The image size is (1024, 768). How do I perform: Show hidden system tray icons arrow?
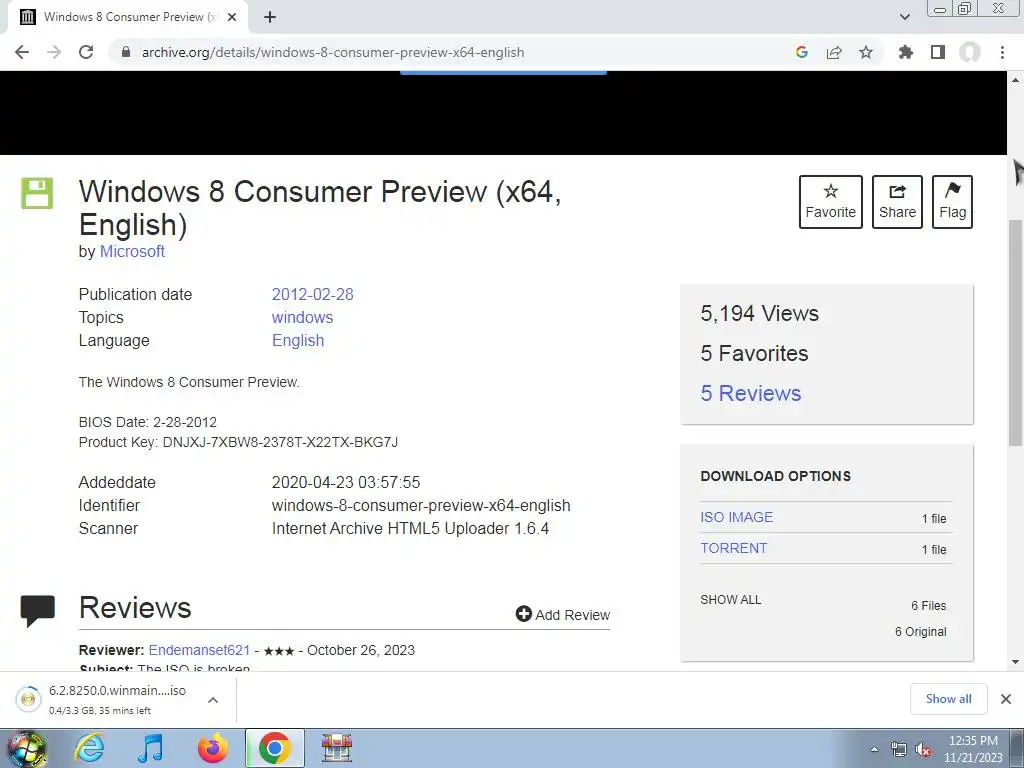click(874, 749)
